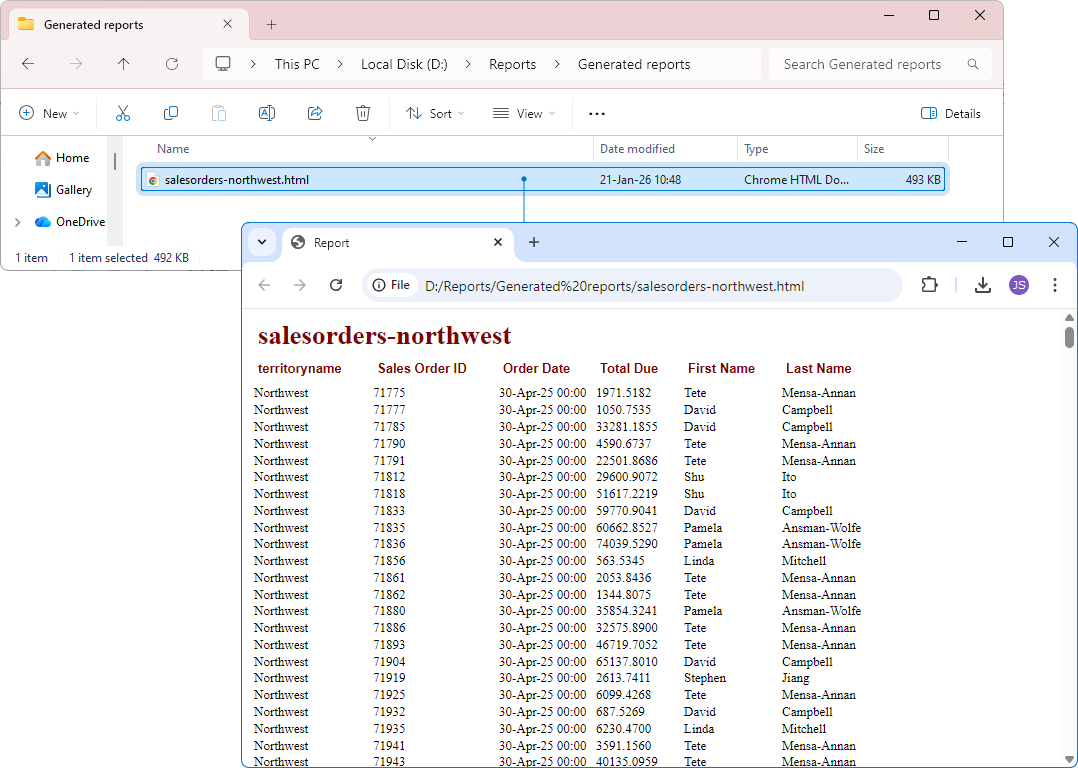The width and height of the screenshot is (1078, 768).
Task: Open OneDrive in Explorer navigation pane
Action: click(70, 222)
